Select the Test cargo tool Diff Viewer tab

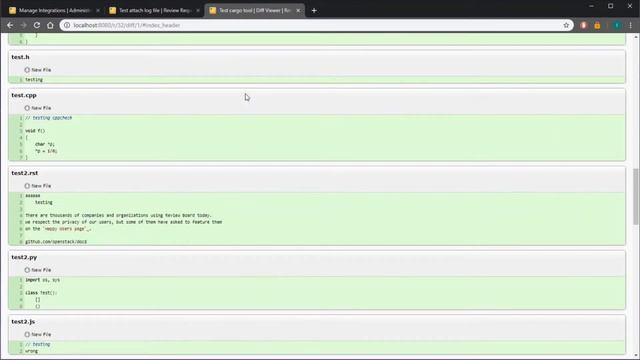coord(254,11)
